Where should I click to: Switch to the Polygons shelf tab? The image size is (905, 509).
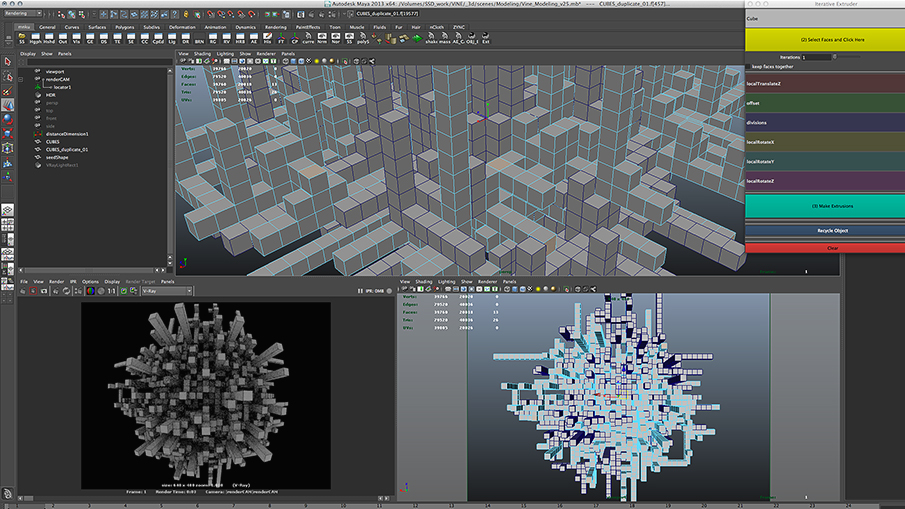(124, 27)
